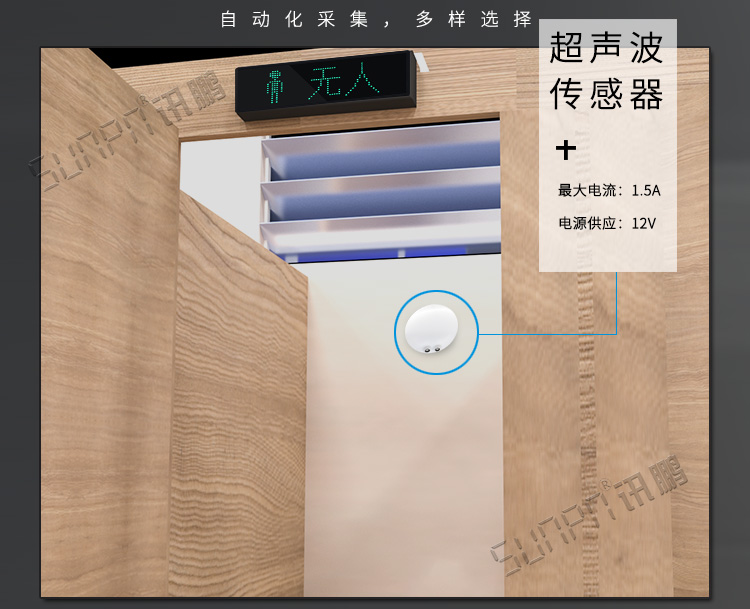Click the white ultrasonic sensor inside the blue circle
Screen dimensions: 750x609
point(431,330)
